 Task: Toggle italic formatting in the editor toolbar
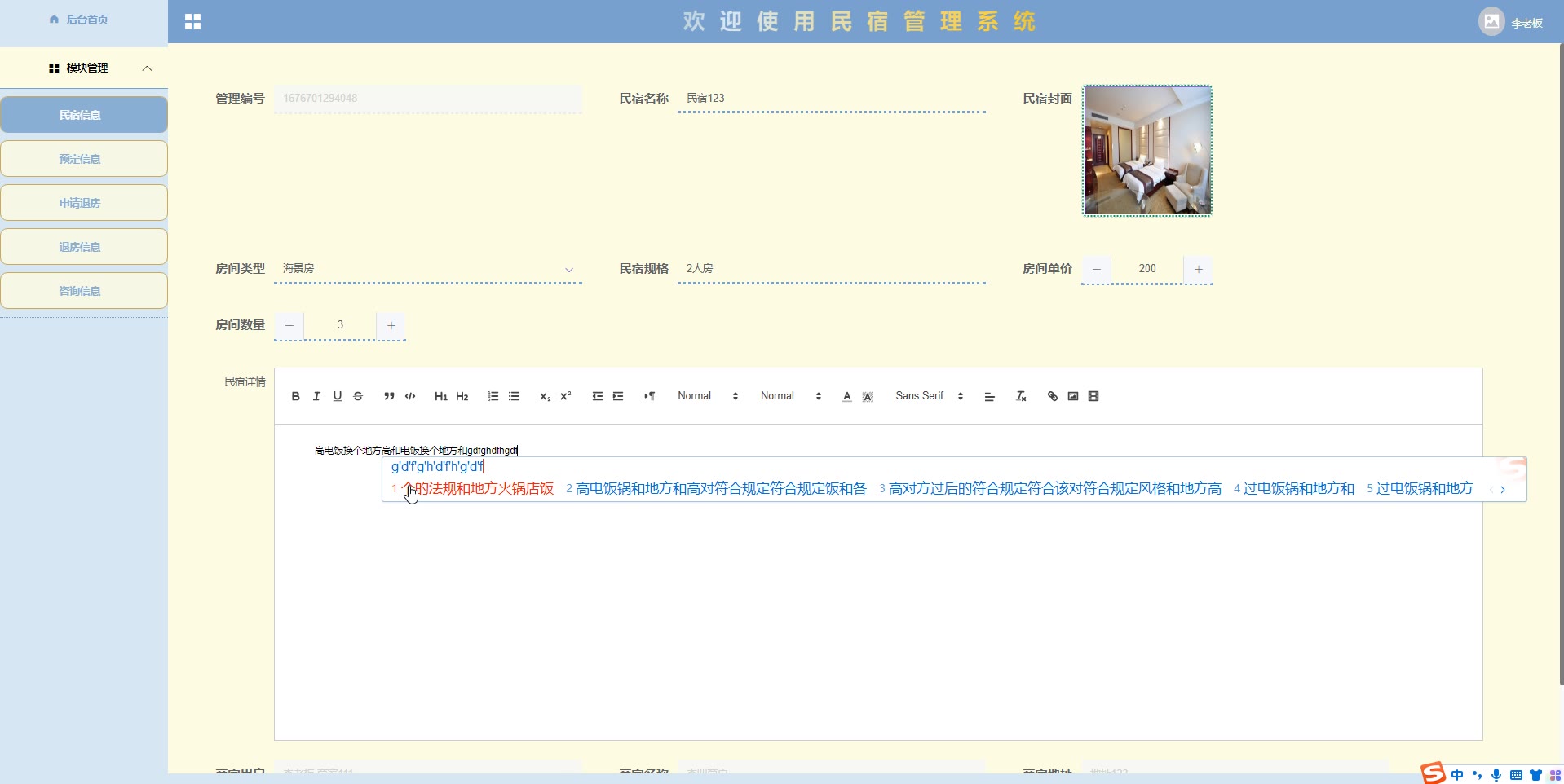click(x=316, y=396)
